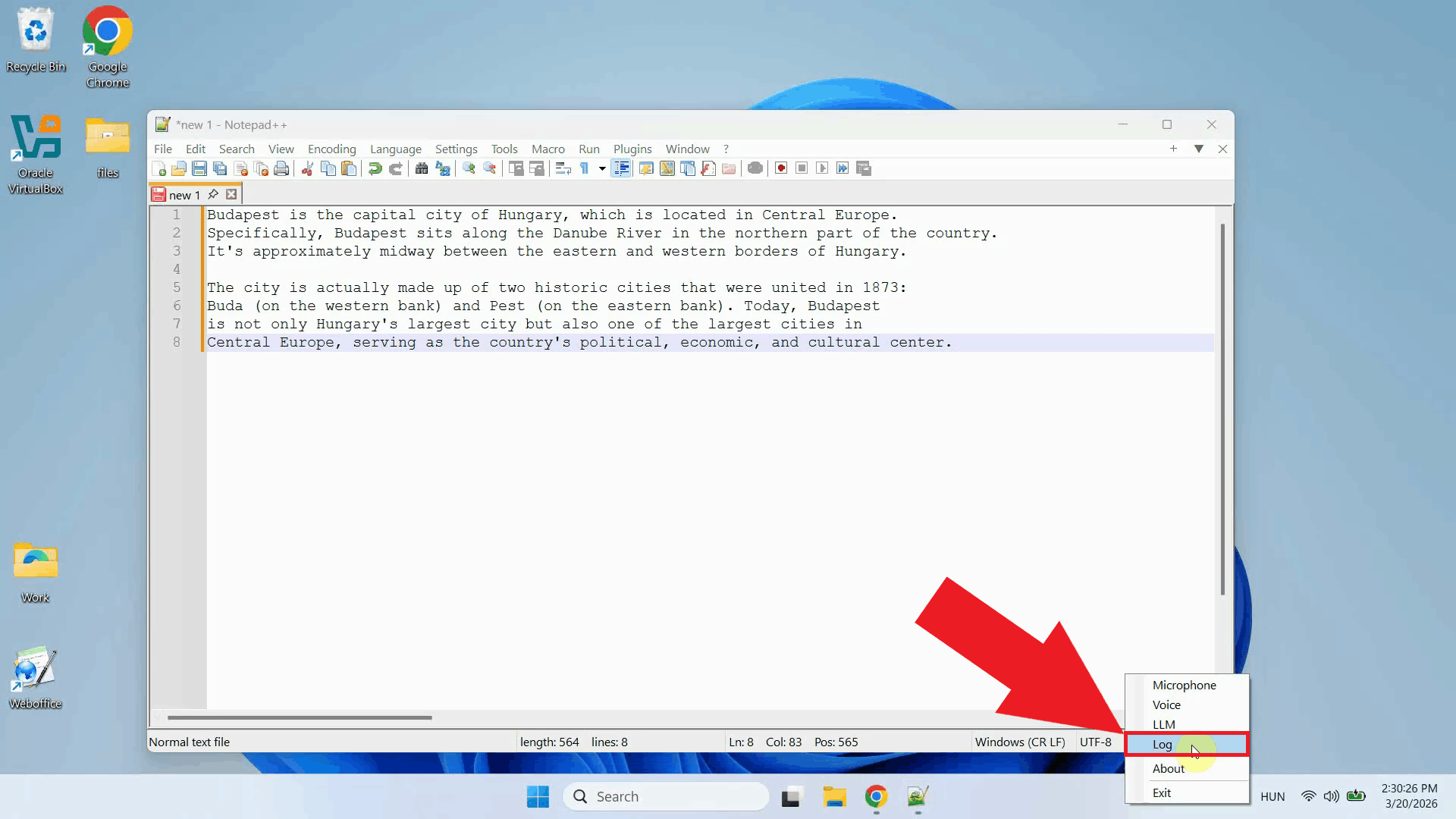Print the current document
The height and width of the screenshot is (819, 1456).
[x=281, y=168]
